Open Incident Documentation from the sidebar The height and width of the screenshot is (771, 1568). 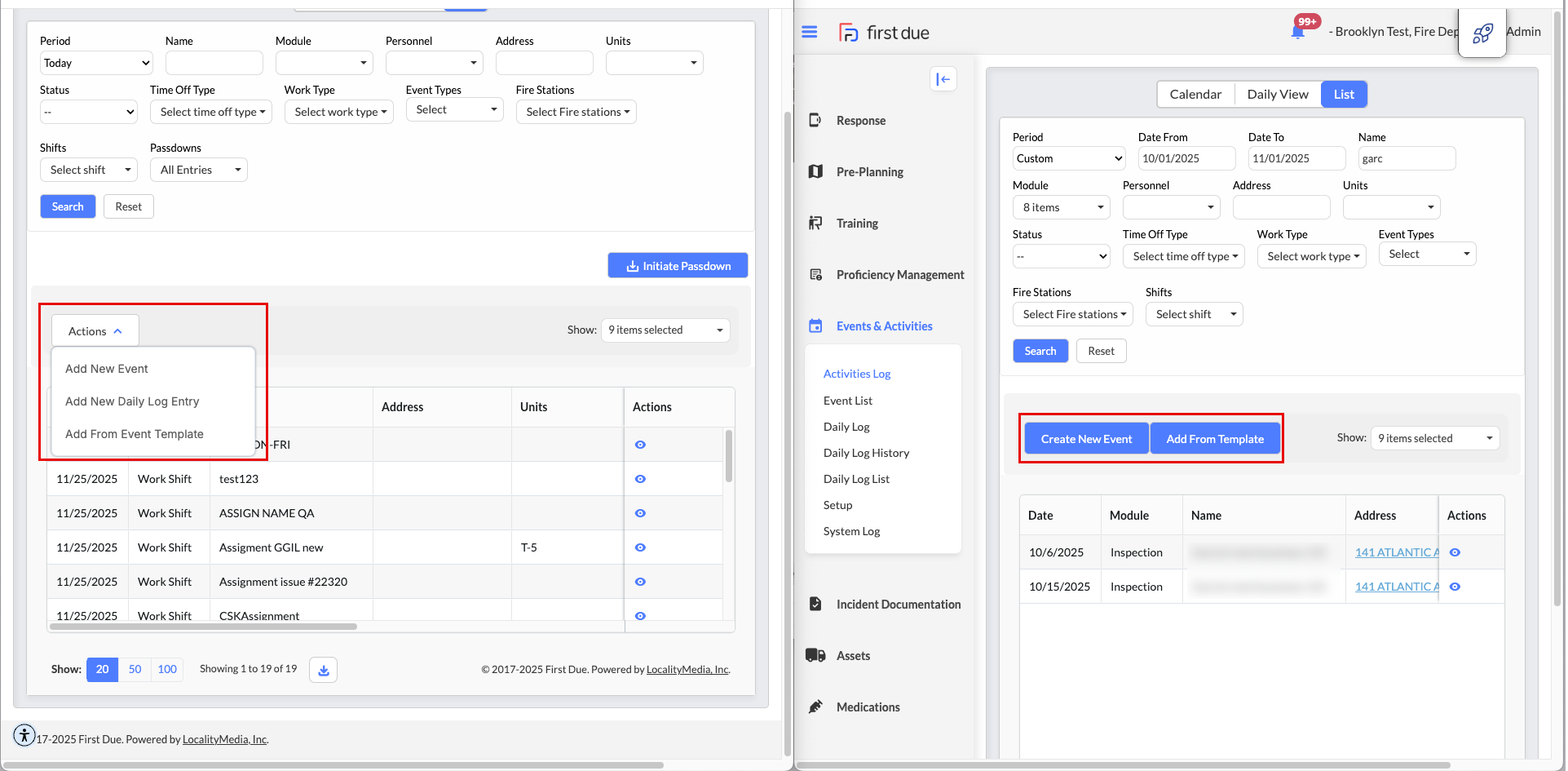898,605
